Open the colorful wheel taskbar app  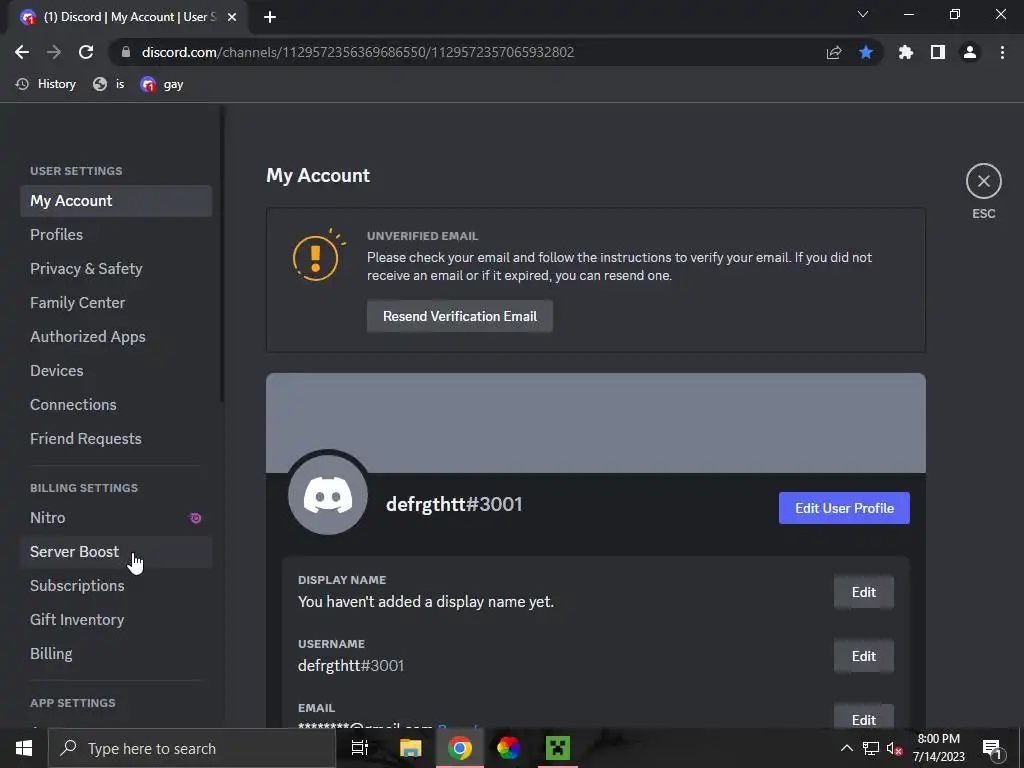click(x=508, y=748)
